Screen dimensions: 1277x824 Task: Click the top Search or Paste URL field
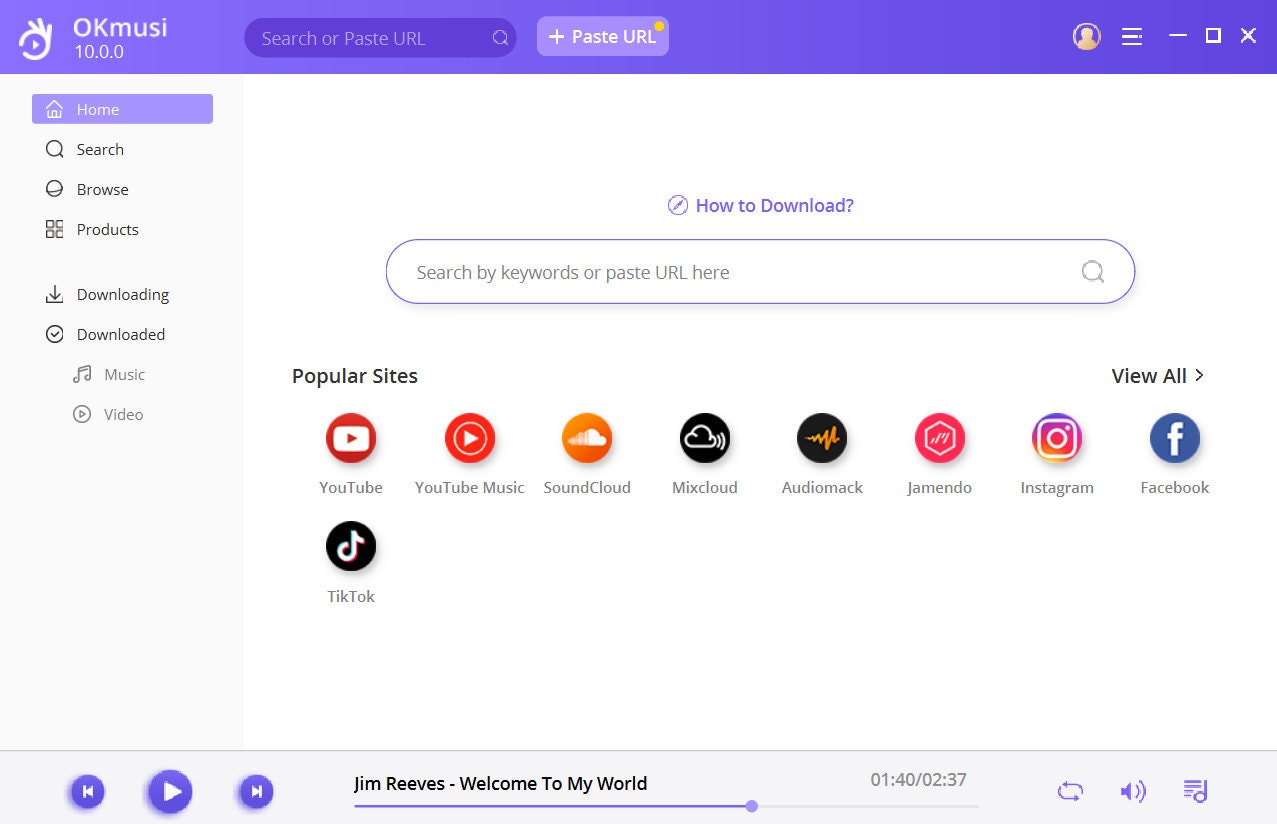click(380, 38)
